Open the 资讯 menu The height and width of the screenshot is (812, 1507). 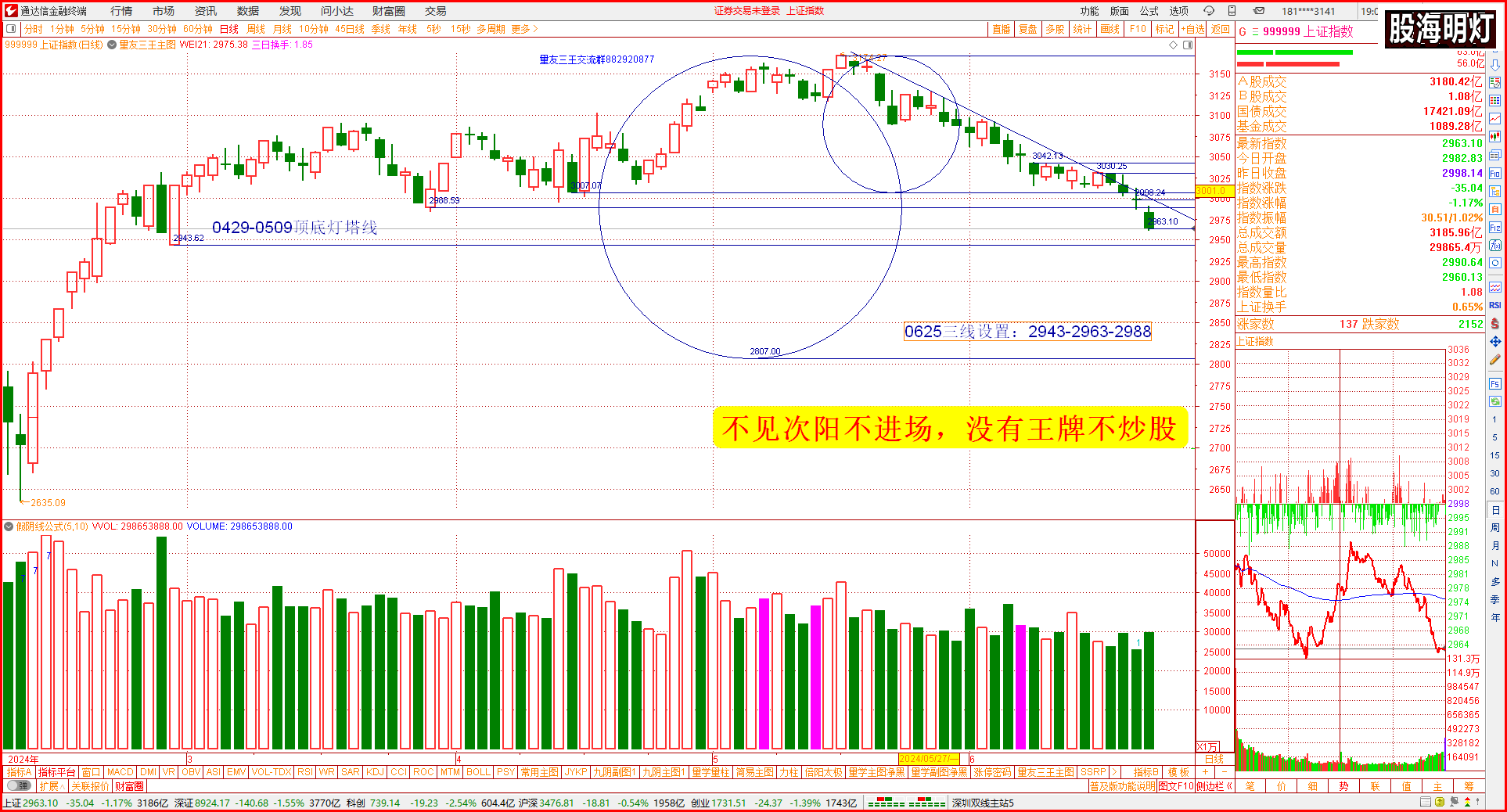pyautogui.click(x=206, y=11)
